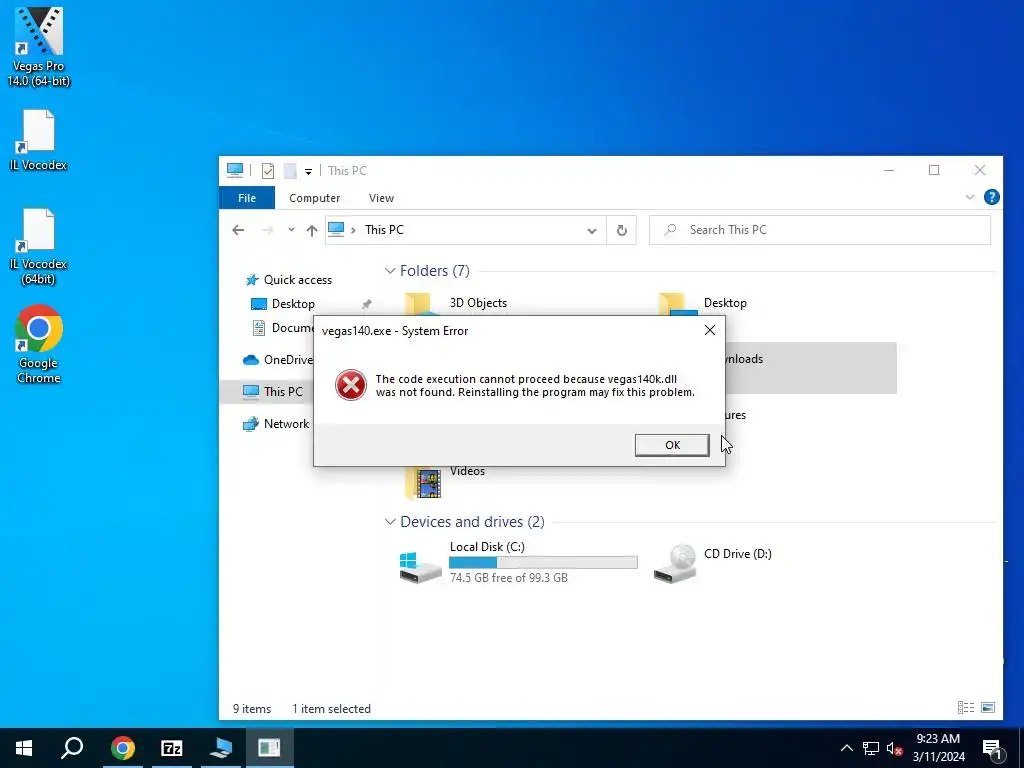Select the partially hidden Pictures folder
Viewport: 1024px width, 768px height.
735,415
